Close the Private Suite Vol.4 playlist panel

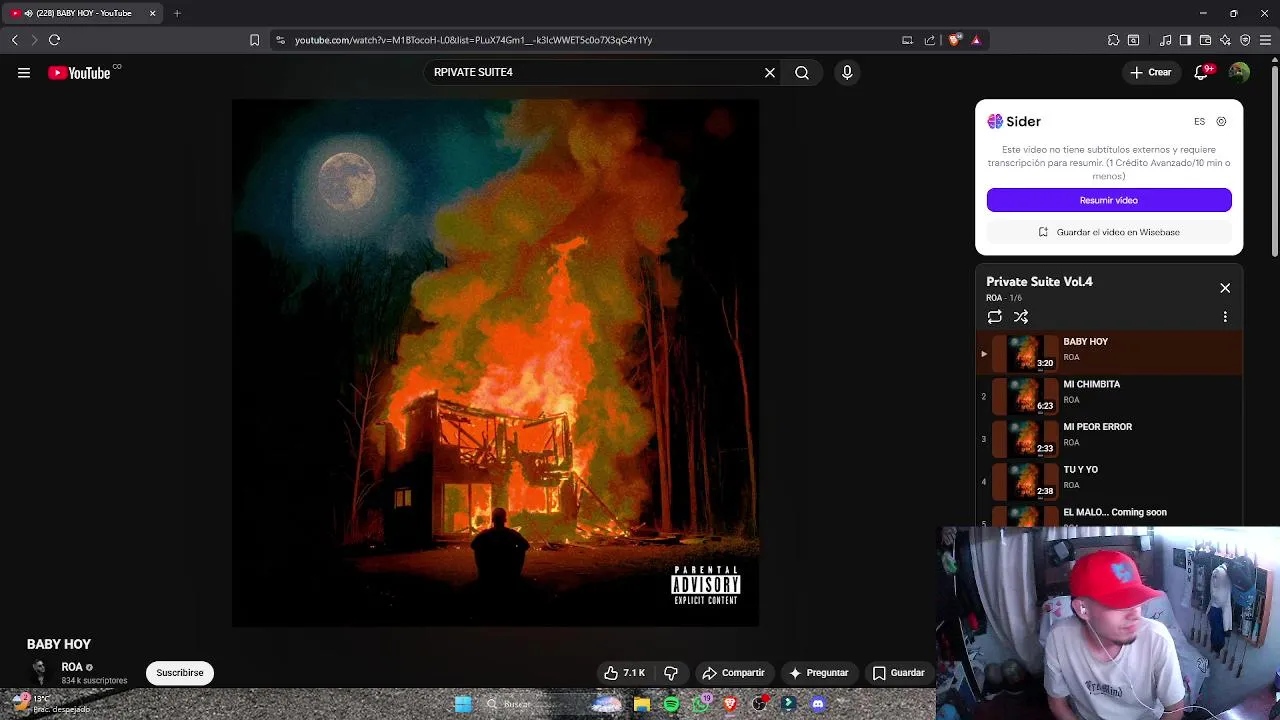click(x=1225, y=288)
